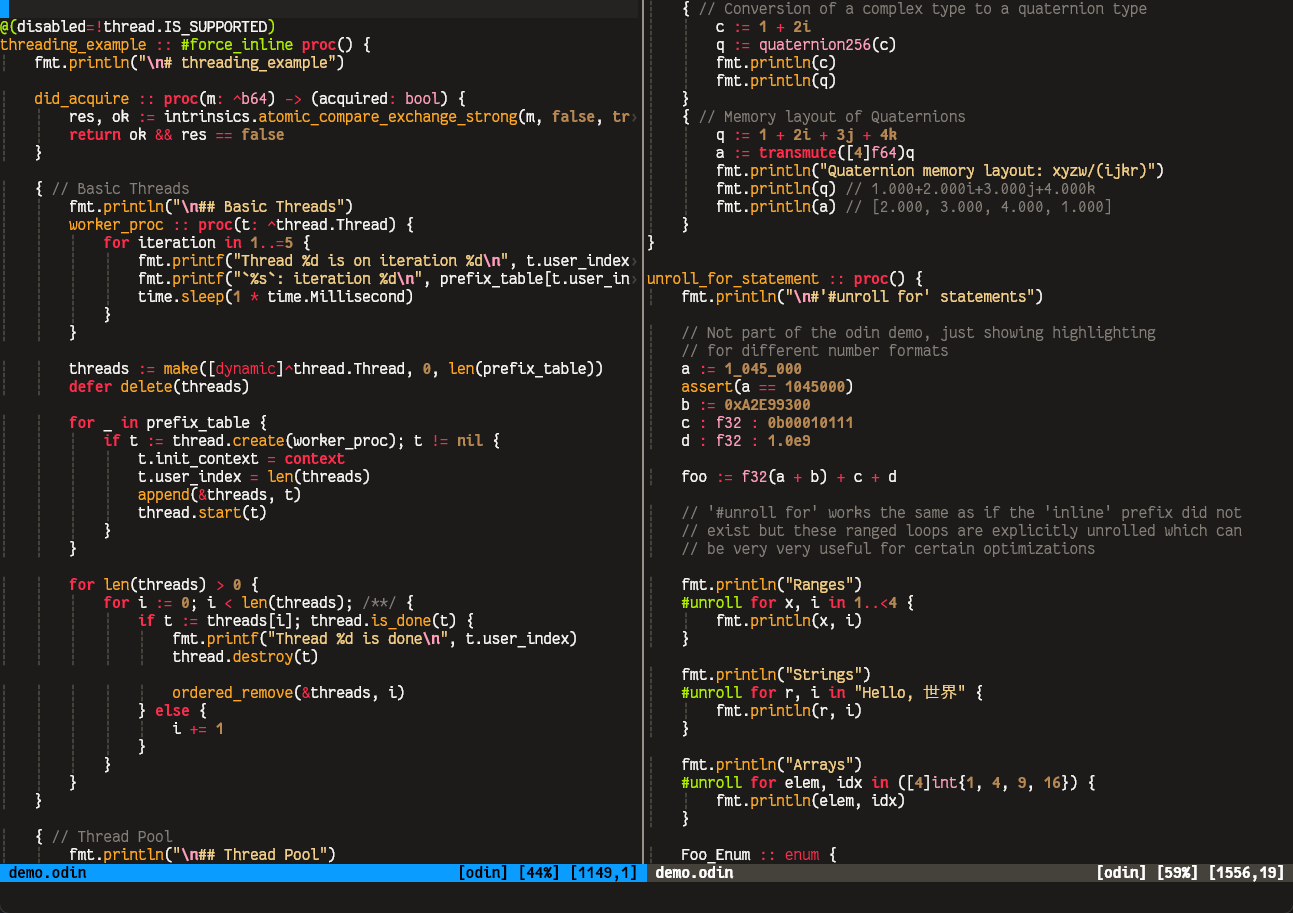This screenshot has height=913, width=1293.
Task: Click the 'foo := f32(a + b) + c + d' line
Action: (x=789, y=477)
